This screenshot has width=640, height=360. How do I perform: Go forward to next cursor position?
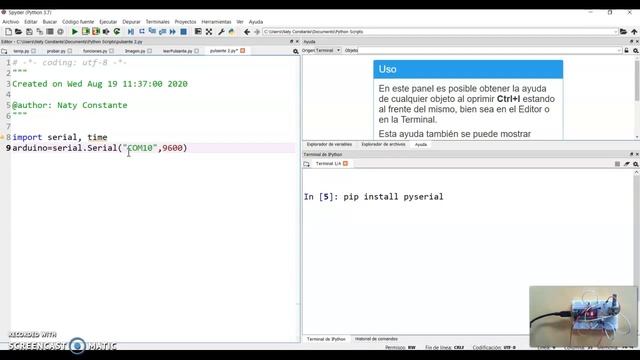(257, 31)
